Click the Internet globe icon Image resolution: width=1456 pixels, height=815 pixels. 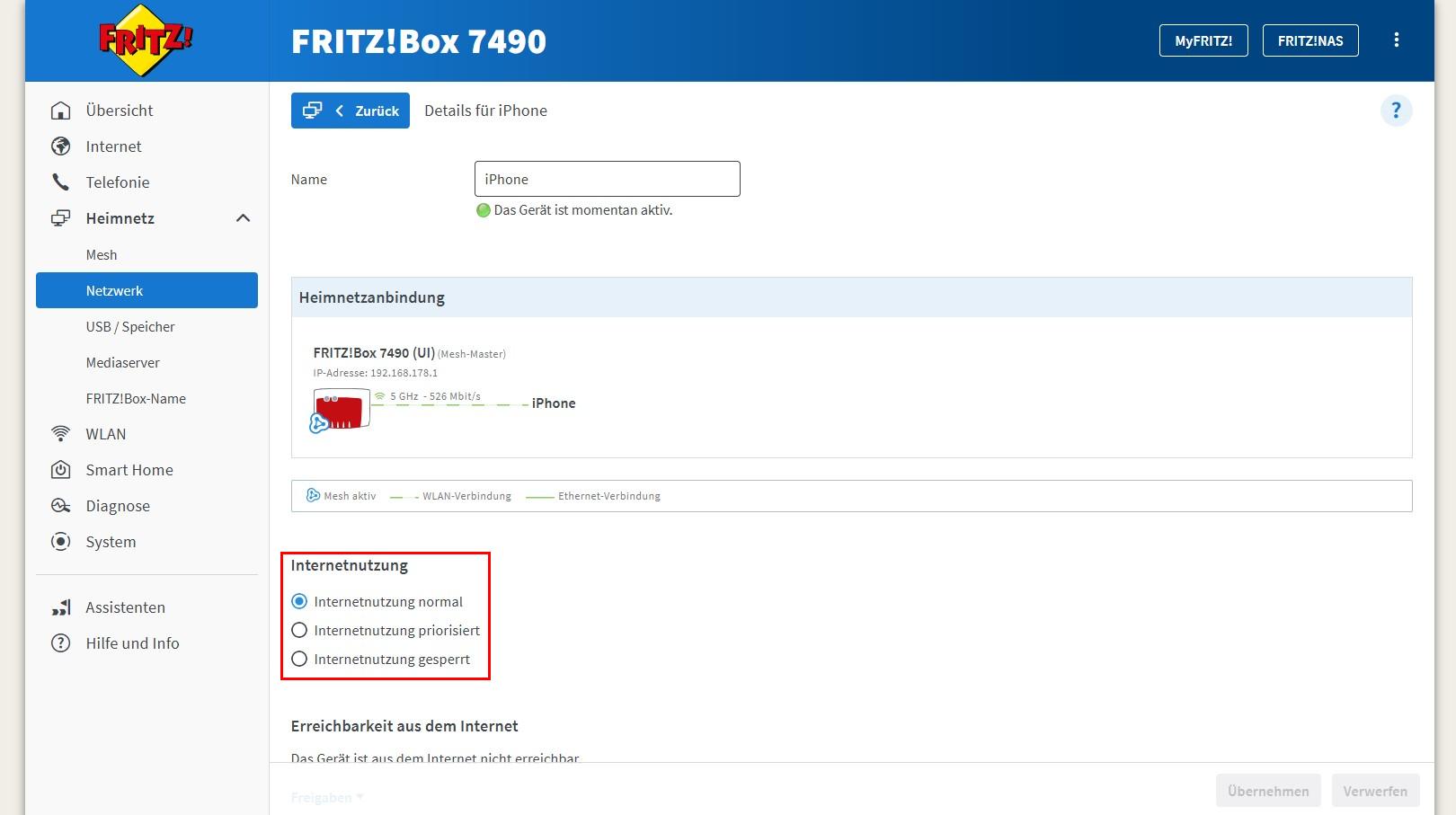[x=61, y=146]
